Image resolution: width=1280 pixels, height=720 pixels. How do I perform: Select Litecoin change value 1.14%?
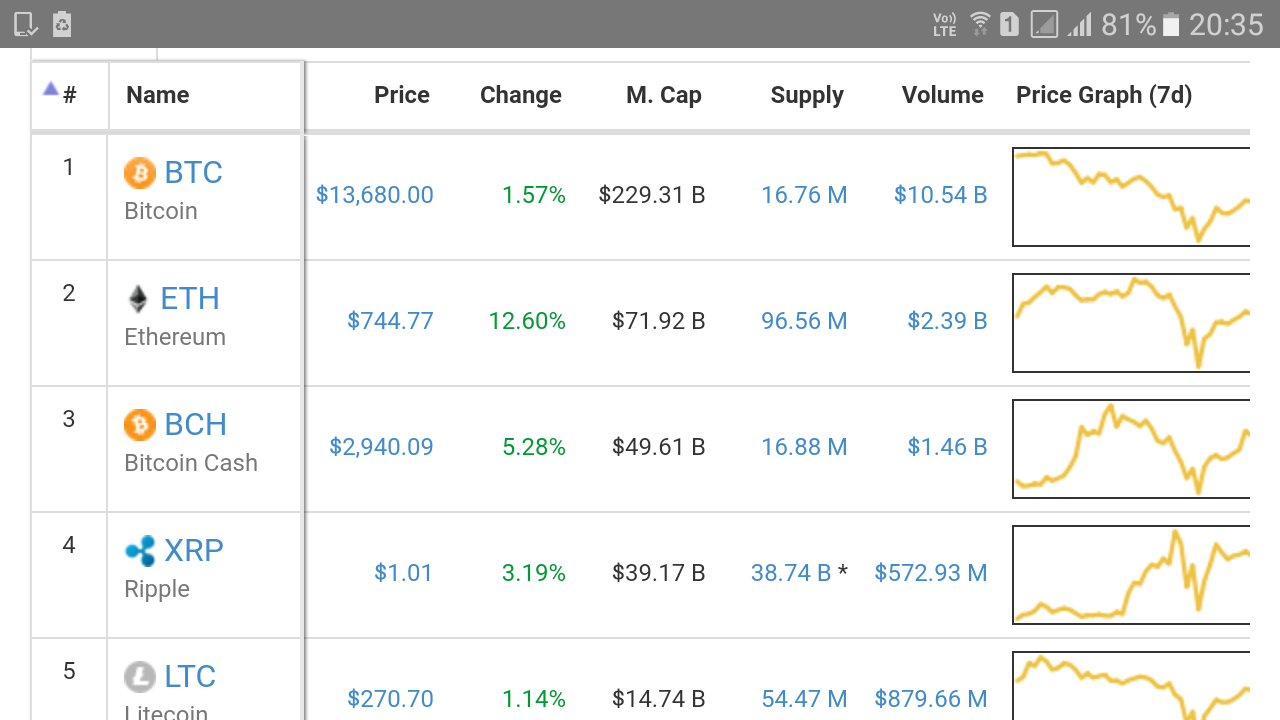[x=534, y=699]
